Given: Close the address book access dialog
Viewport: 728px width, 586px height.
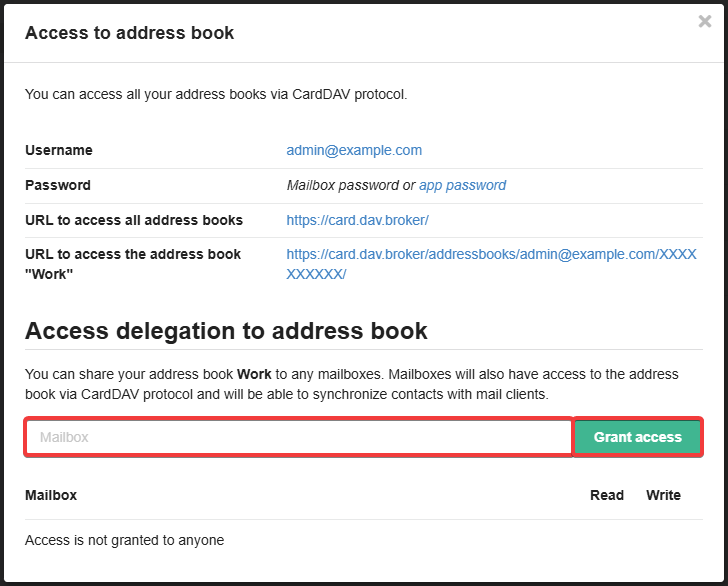Looking at the screenshot, I should tap(705, 22).
